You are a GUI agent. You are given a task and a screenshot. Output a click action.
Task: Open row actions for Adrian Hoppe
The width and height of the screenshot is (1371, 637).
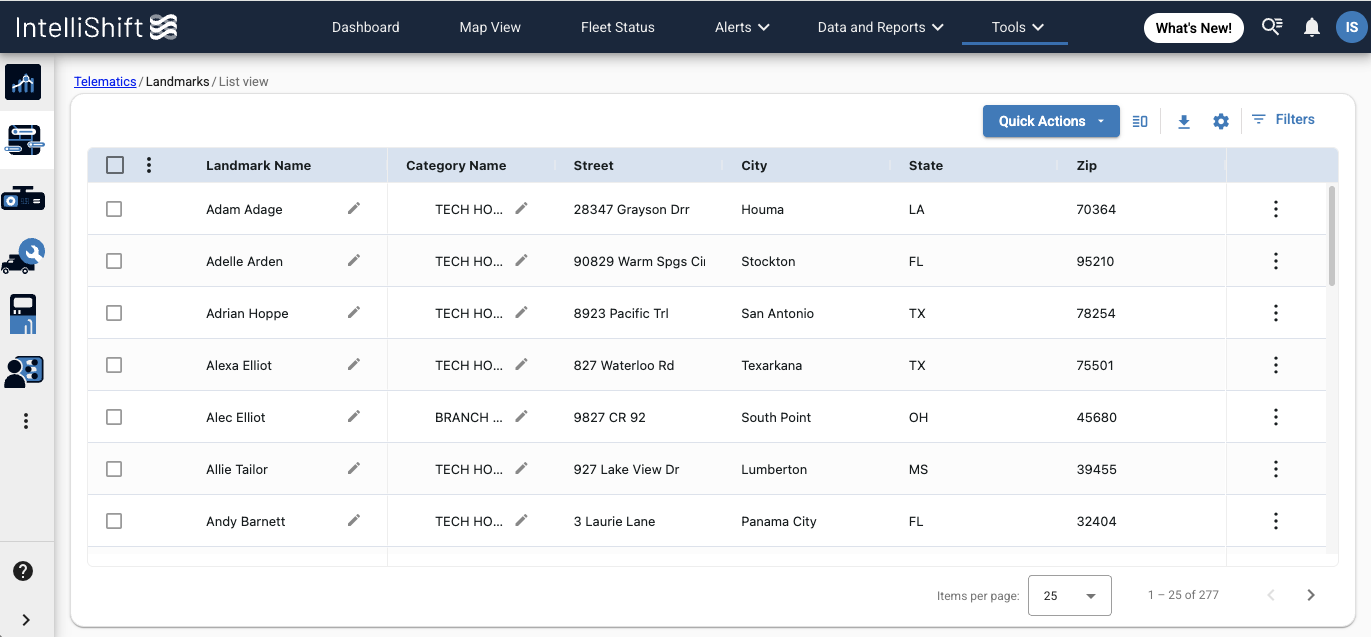point(1276,313)
